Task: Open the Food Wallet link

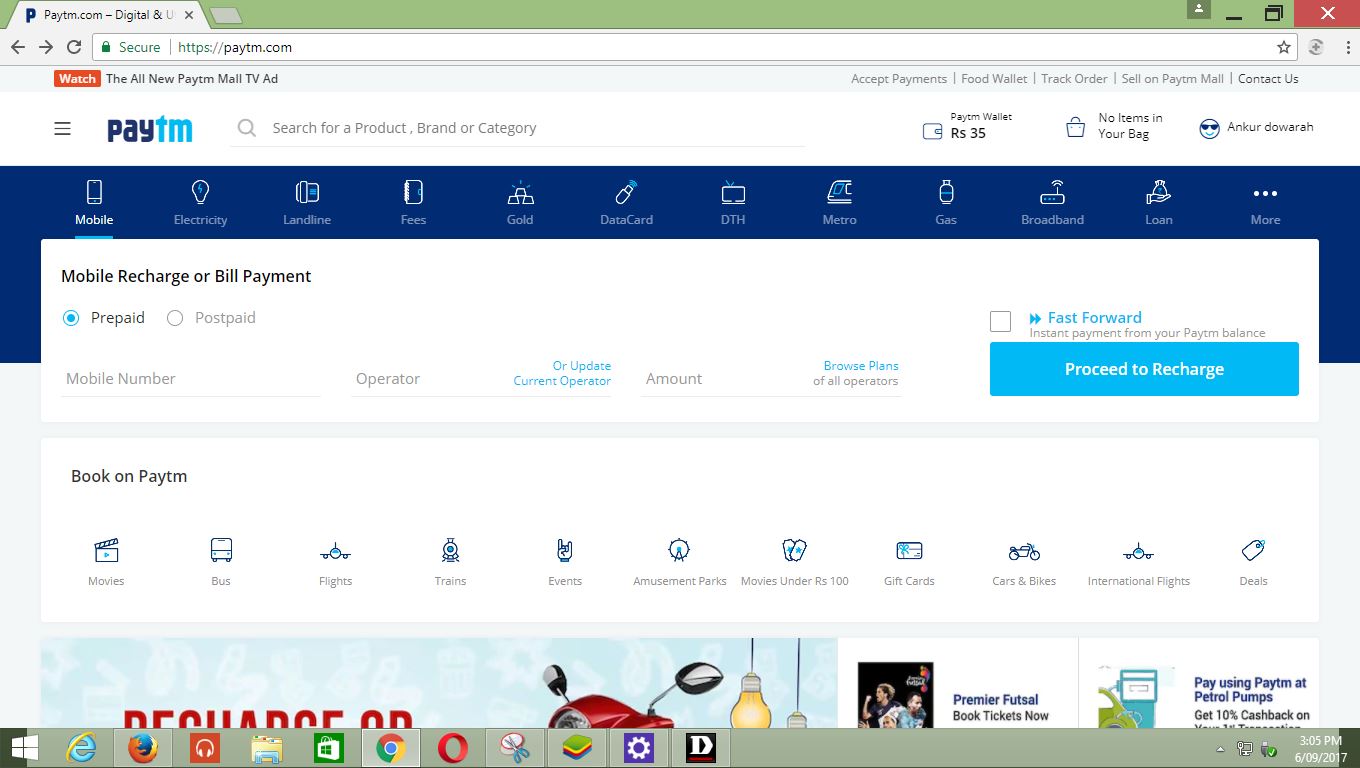Action: (x=994, y=79)
